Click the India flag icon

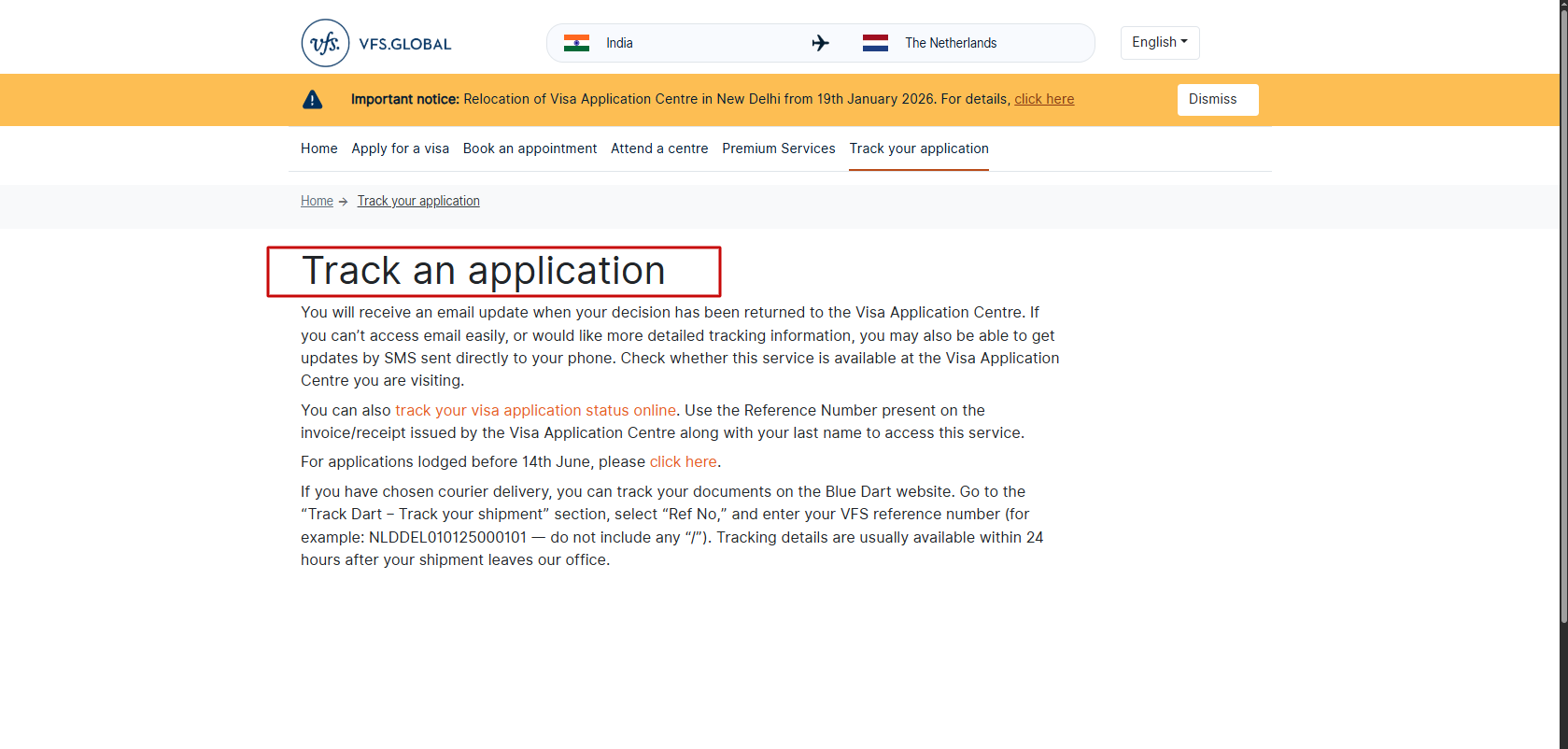(x=576, y=43)
